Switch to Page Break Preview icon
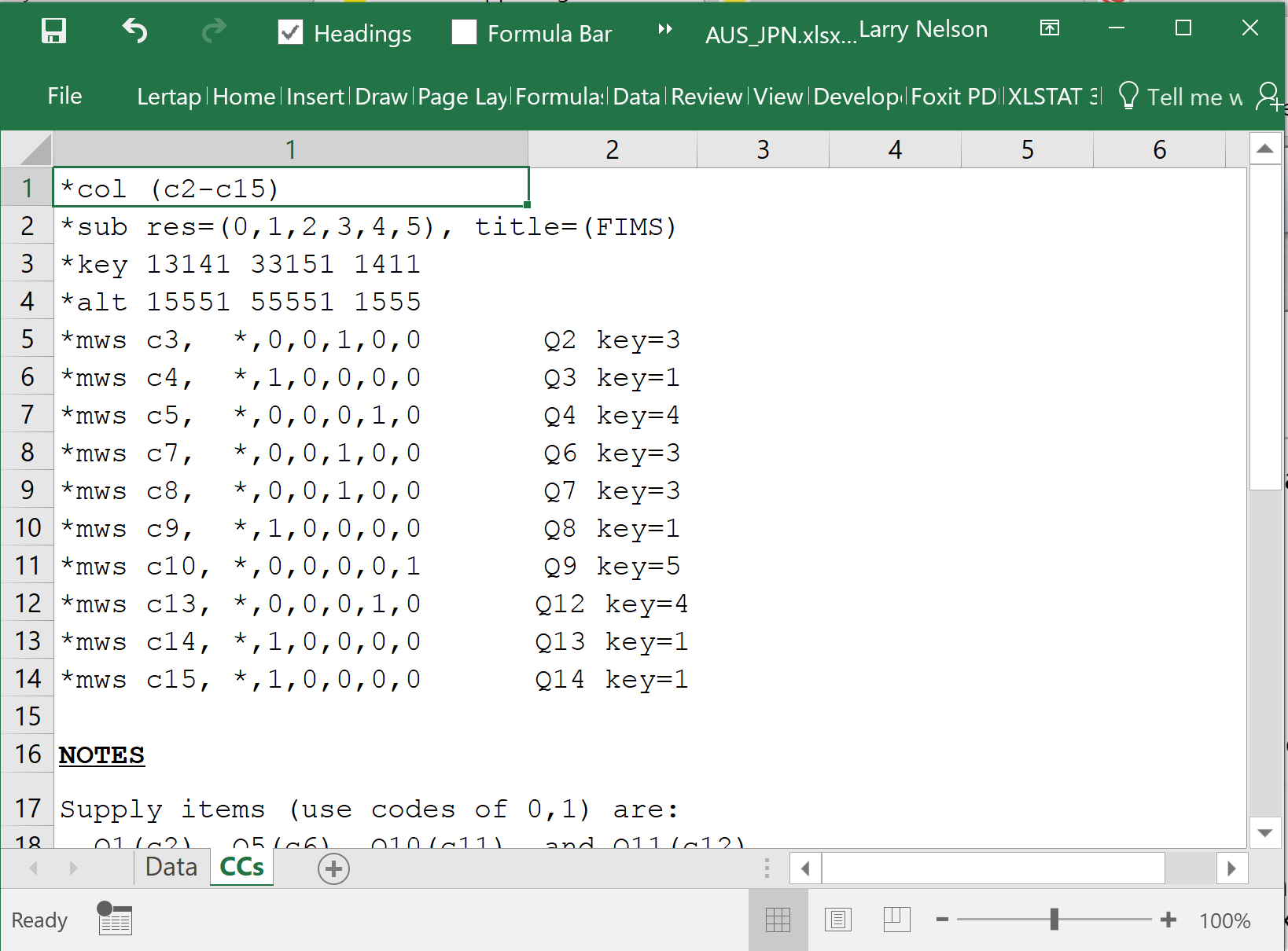1288x951 pixels. (x=896, y=920)
